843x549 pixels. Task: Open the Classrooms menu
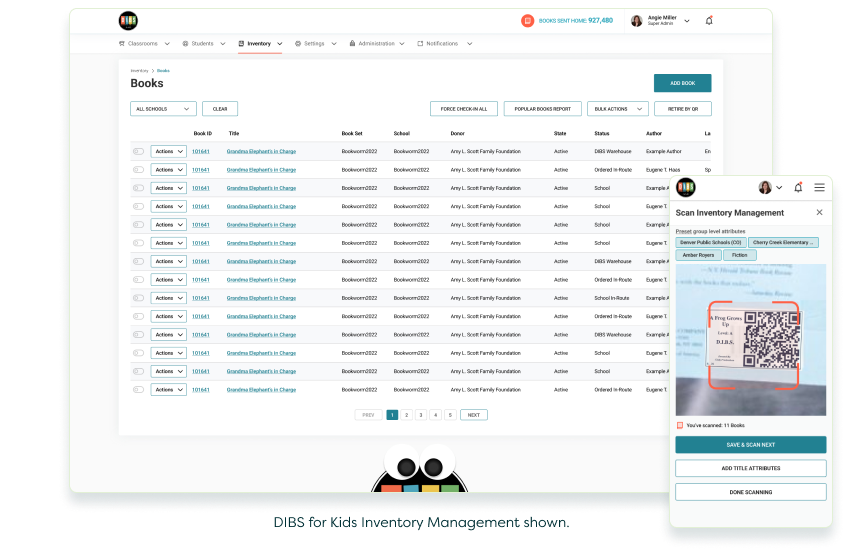(144, 44)
